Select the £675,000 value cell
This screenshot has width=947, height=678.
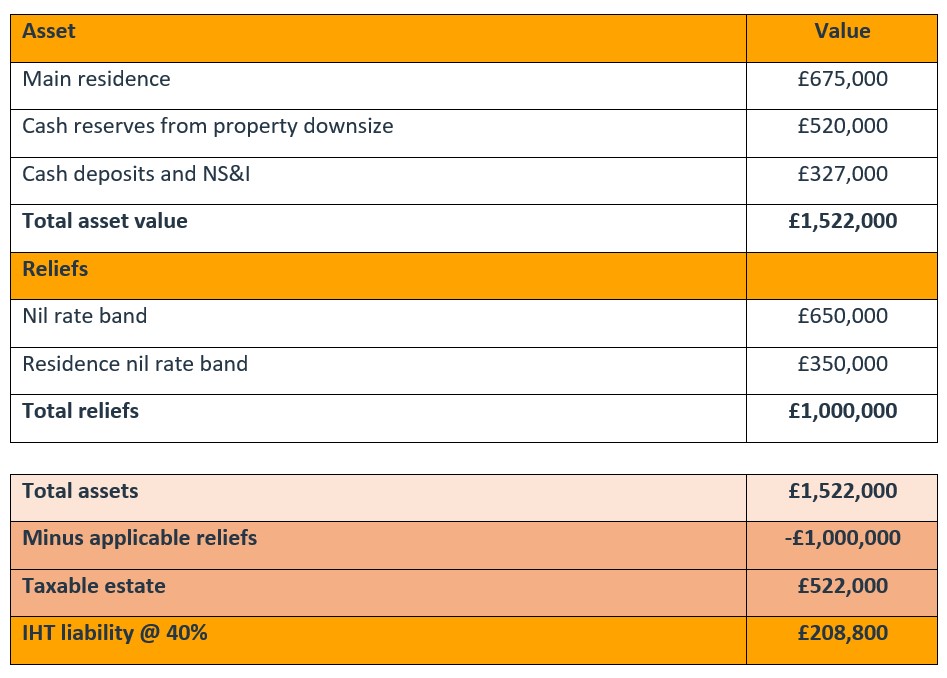[x=842, y=78]
